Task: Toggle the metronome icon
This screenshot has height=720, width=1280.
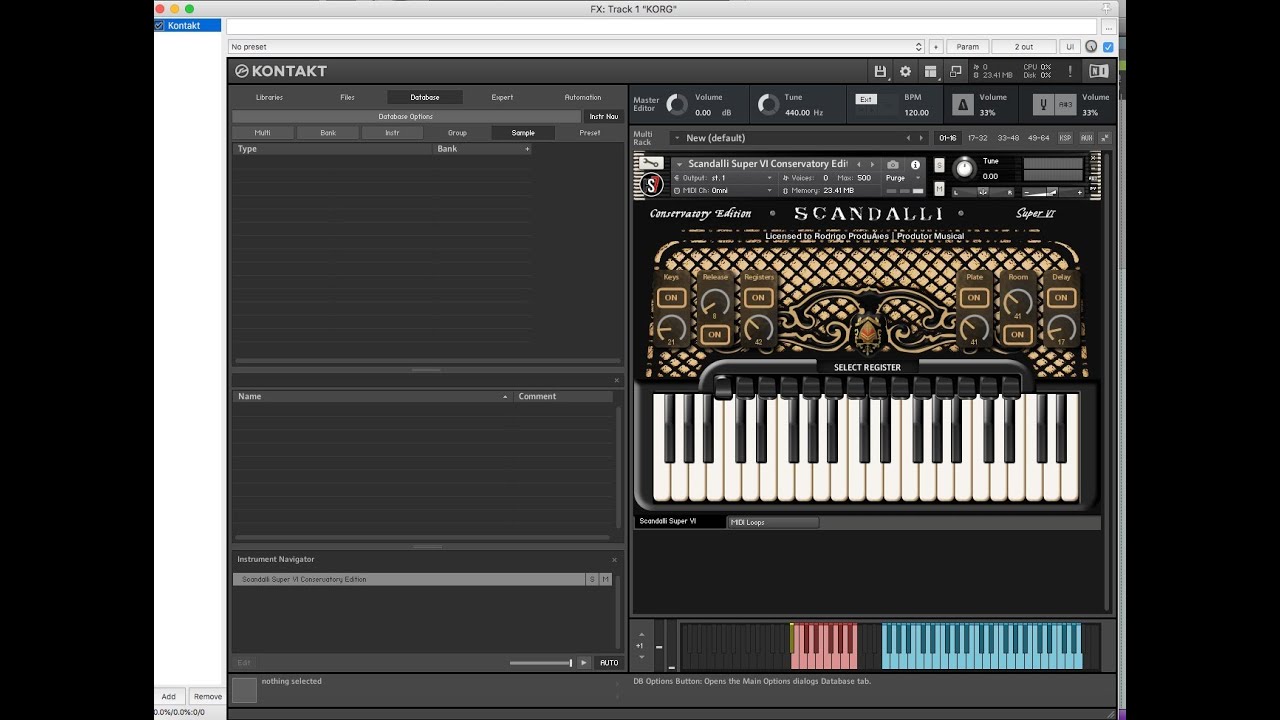Action: pyautogui.click(x=962, y=105)
